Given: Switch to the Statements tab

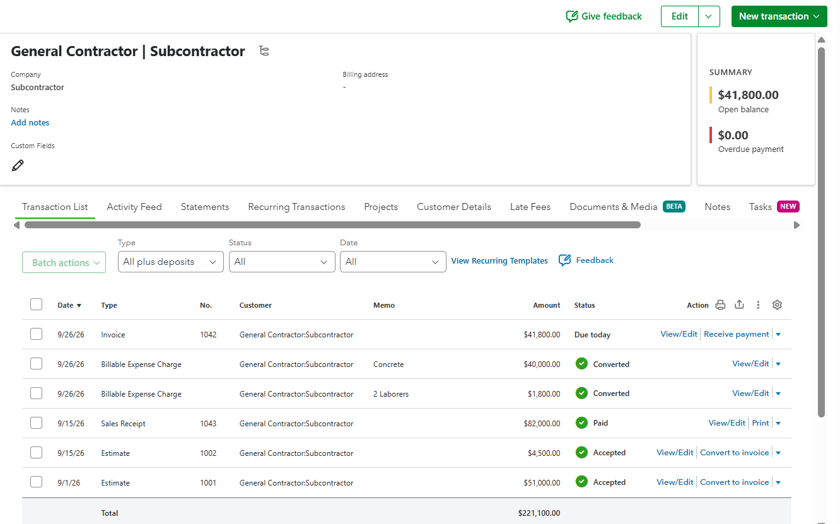Looking at the screenshot, I should (x=205, y=207).
